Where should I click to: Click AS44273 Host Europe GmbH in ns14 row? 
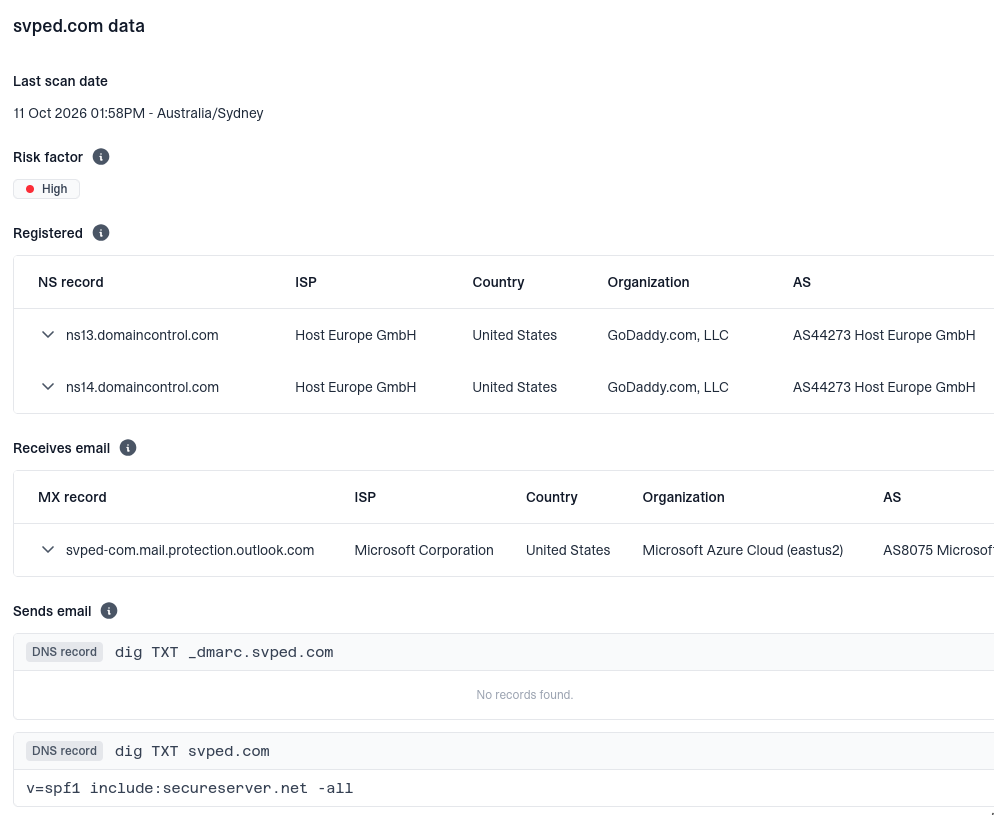pyautogui.click(x=884, y=387)
